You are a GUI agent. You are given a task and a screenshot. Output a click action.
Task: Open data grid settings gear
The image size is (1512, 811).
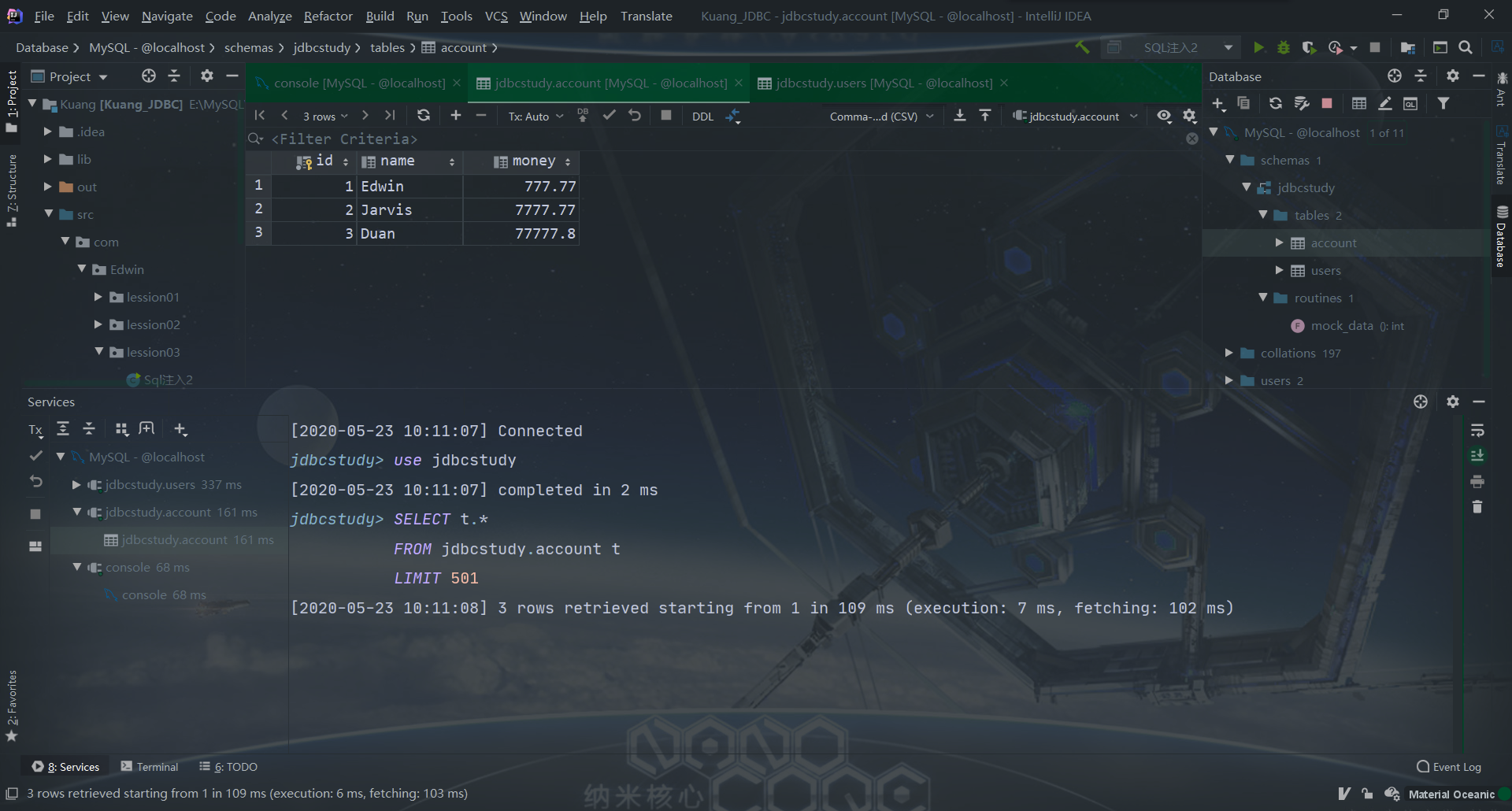[x=1190, y=116]
